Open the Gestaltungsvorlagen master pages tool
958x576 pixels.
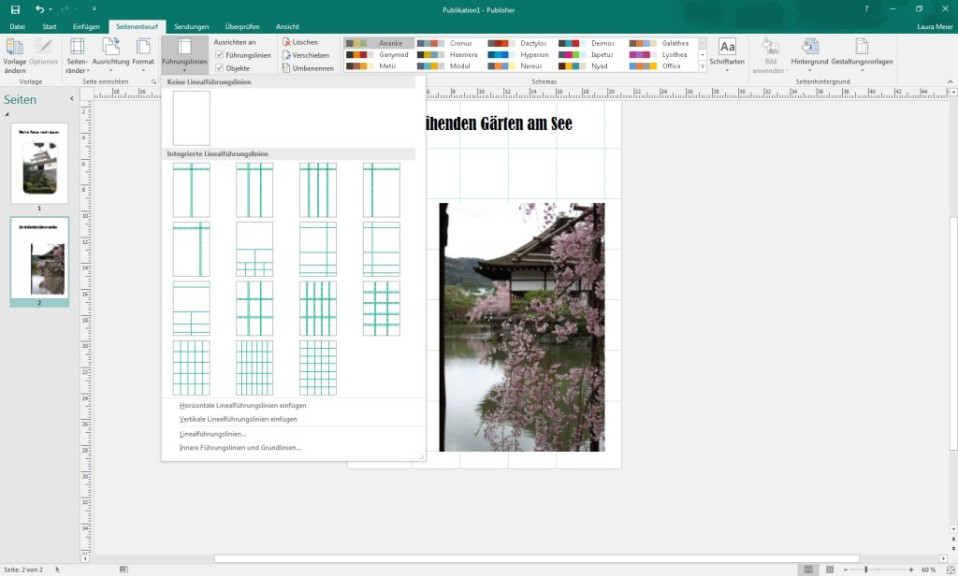(x=861, y=56)
